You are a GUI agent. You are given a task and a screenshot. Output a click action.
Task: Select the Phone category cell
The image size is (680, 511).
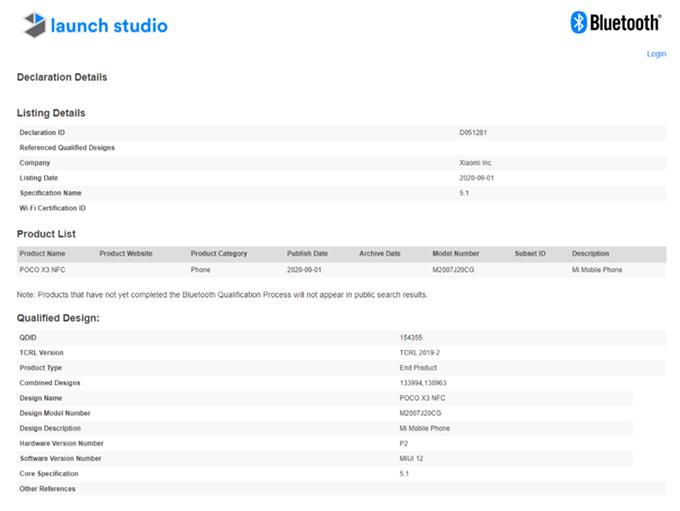click(200, 270)
